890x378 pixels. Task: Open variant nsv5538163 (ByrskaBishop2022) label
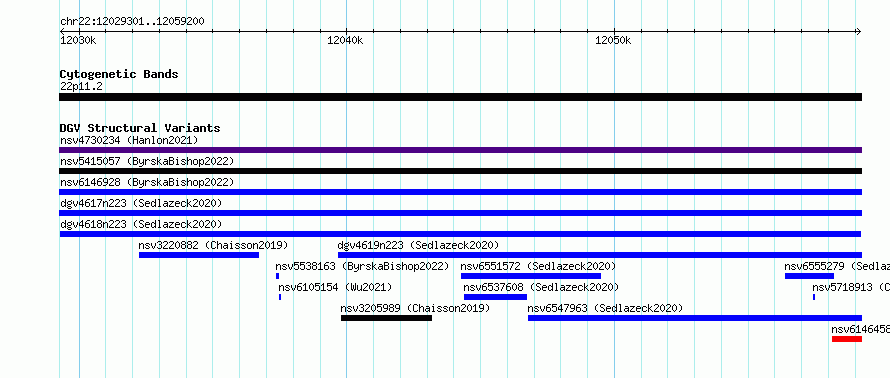pyautogui.click(x=362, y=266)
